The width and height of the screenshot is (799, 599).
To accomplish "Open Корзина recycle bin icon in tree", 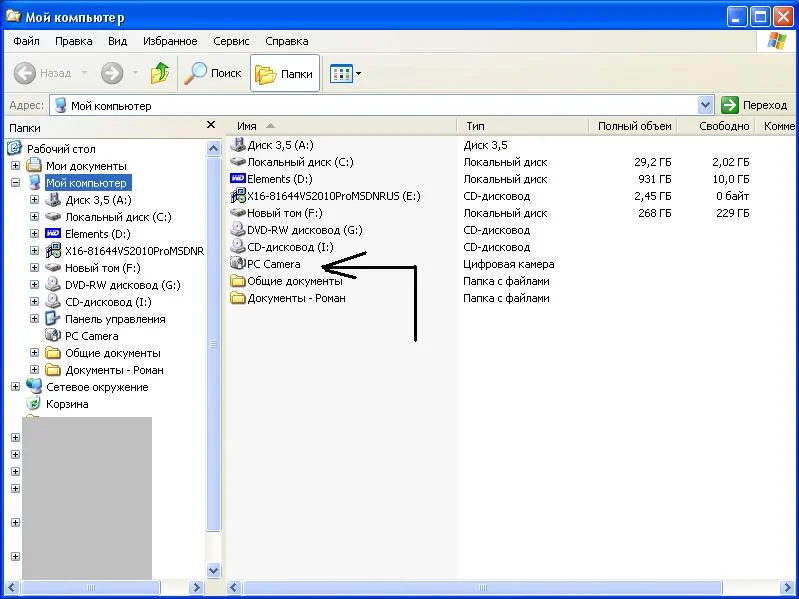I will (x=34, y=403).
